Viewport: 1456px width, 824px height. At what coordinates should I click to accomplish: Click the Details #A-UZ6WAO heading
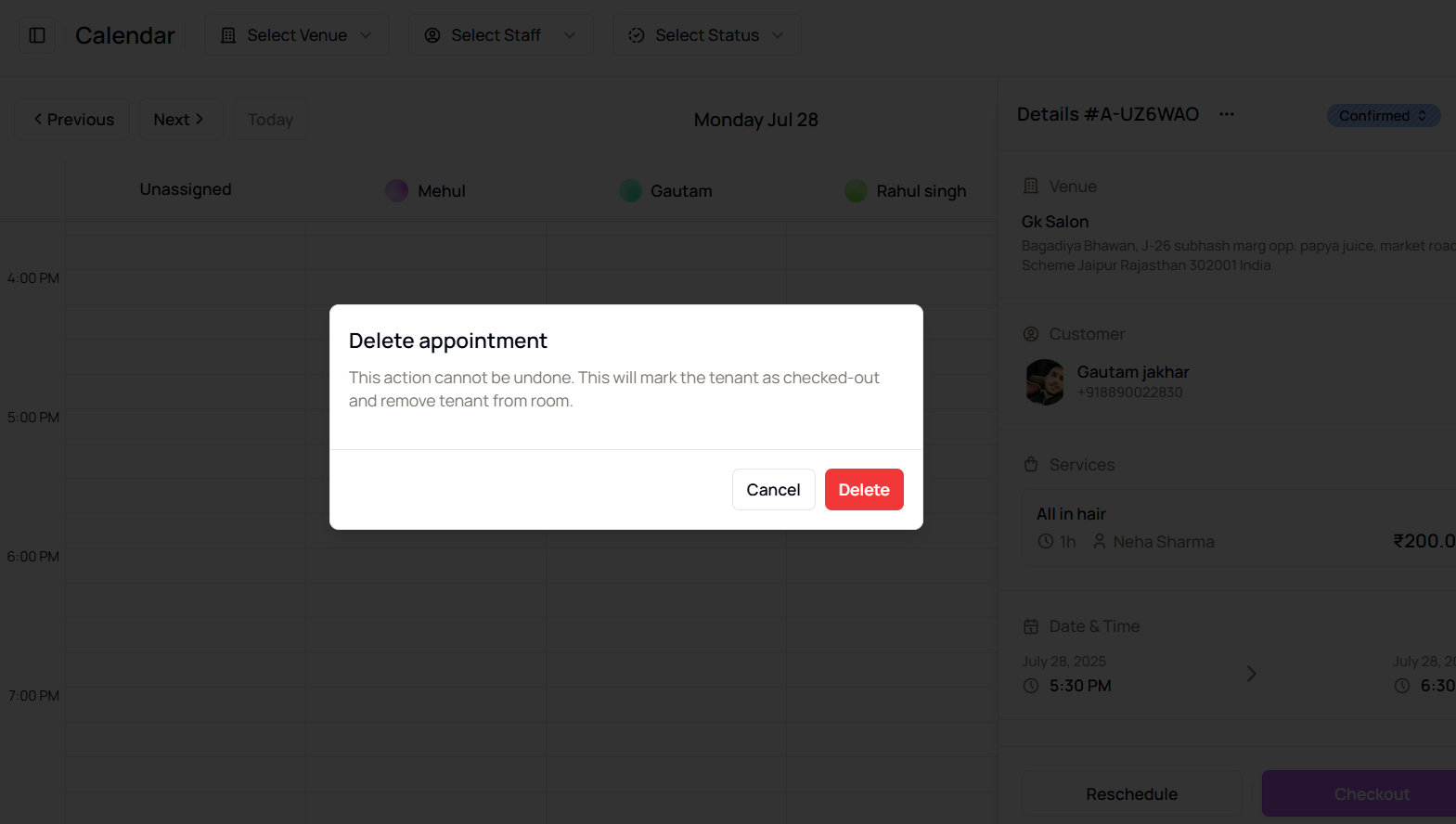tap(1108, 114)
